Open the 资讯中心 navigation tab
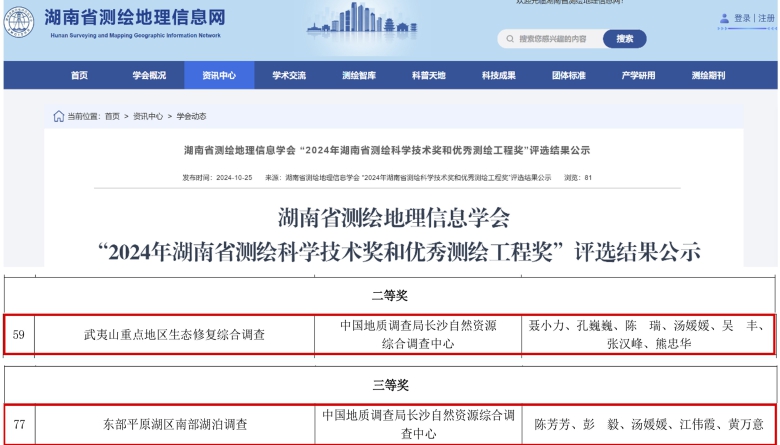 [x=219, y=75]
